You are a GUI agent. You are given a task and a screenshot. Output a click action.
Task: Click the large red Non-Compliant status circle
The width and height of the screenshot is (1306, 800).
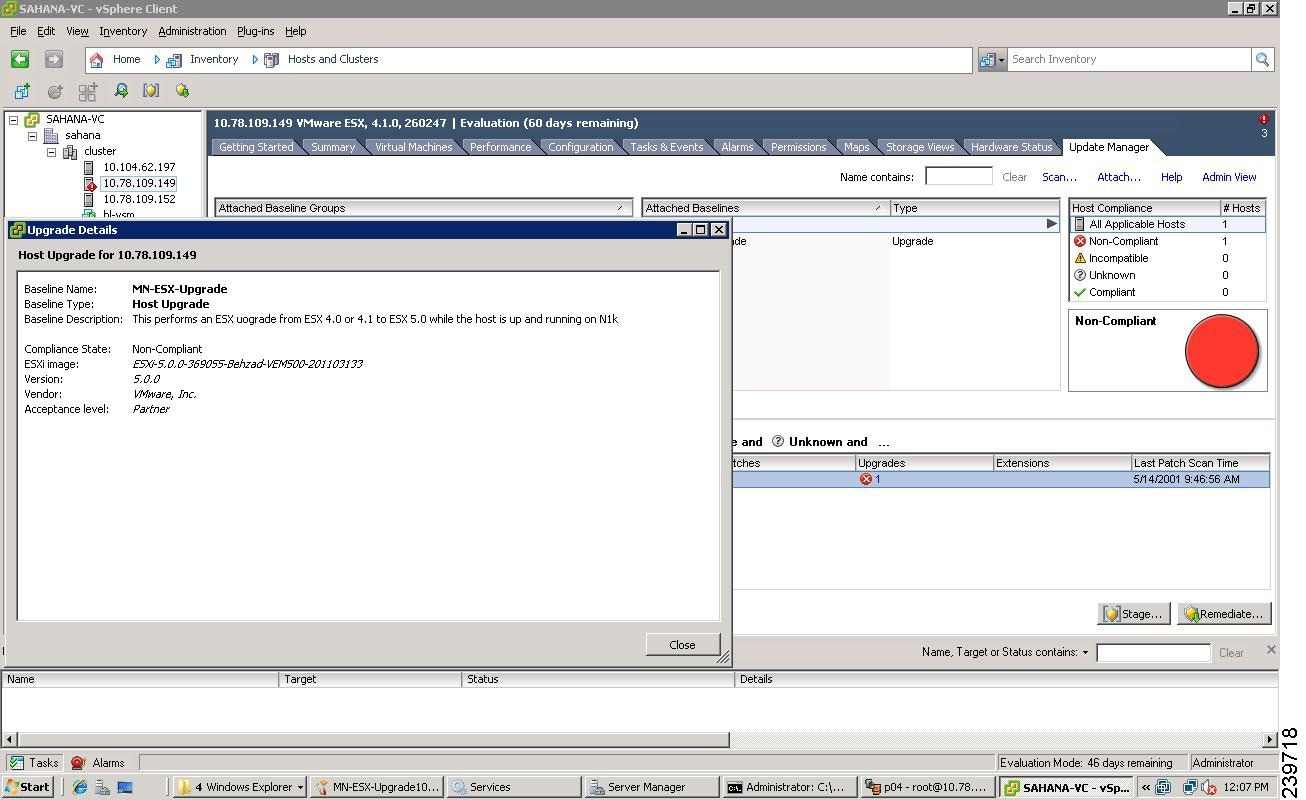pos(1221,351)
